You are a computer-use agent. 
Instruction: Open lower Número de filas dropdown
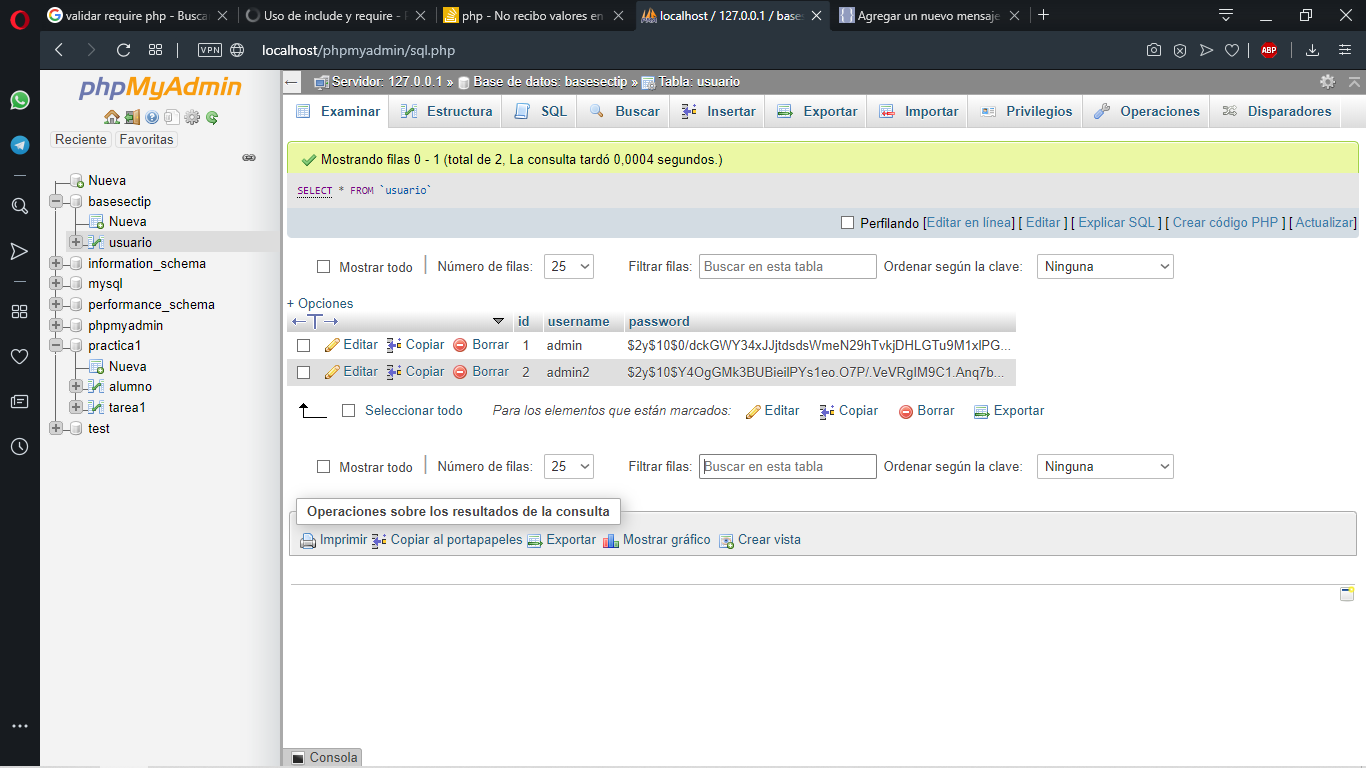tap(569, 467)
